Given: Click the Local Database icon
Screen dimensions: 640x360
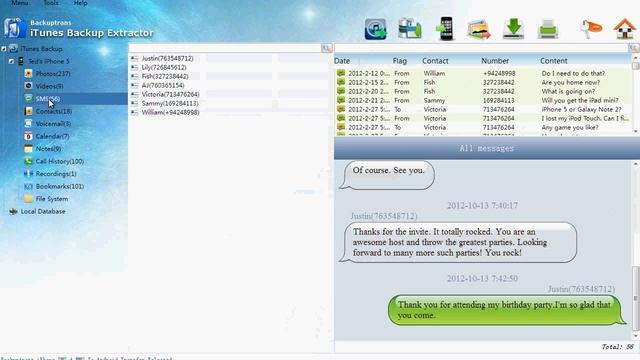Looking at the screenshot, I should tap(13, 211).
